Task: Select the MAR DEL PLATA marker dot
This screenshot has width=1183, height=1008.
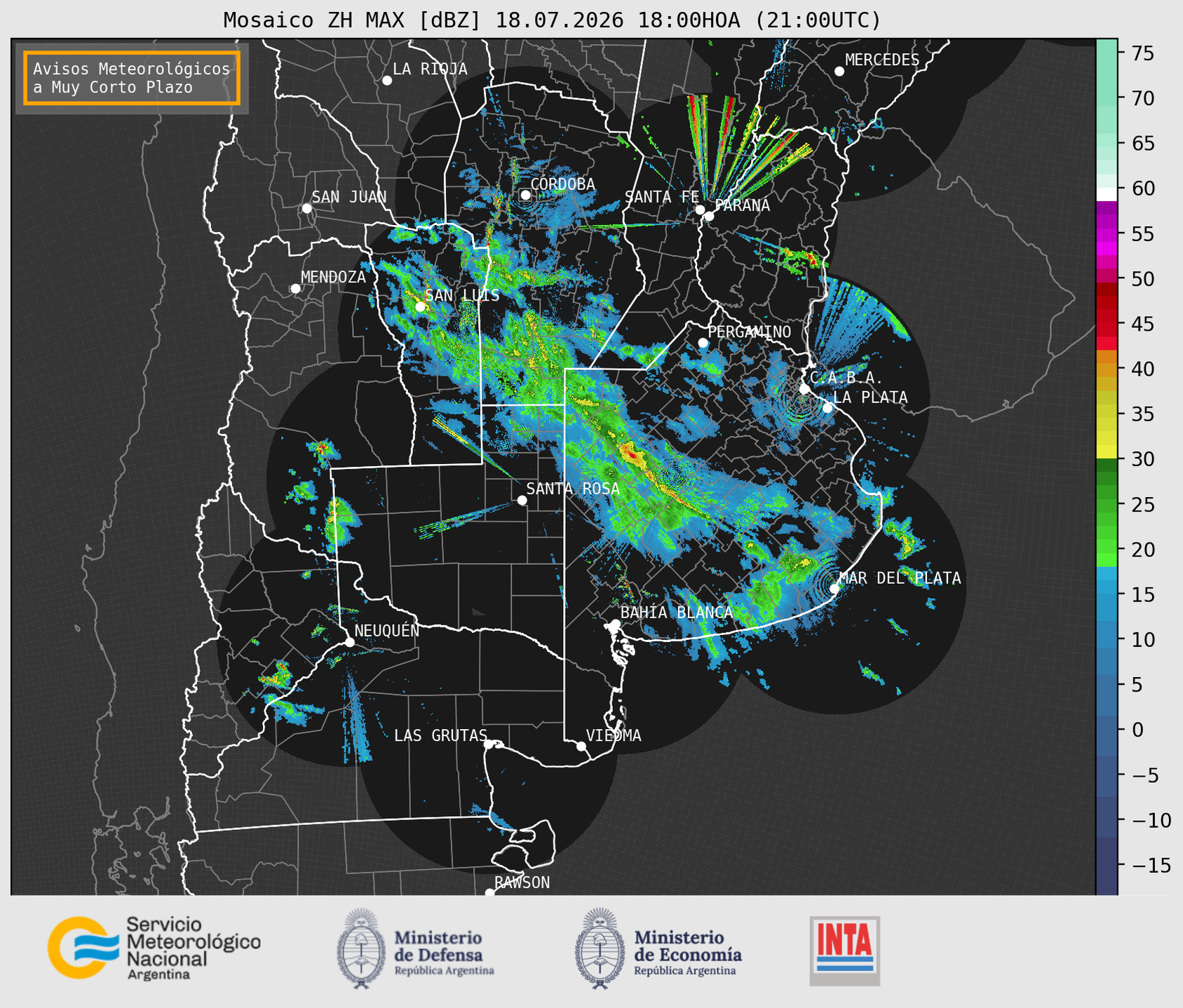Action: [834, 588]
